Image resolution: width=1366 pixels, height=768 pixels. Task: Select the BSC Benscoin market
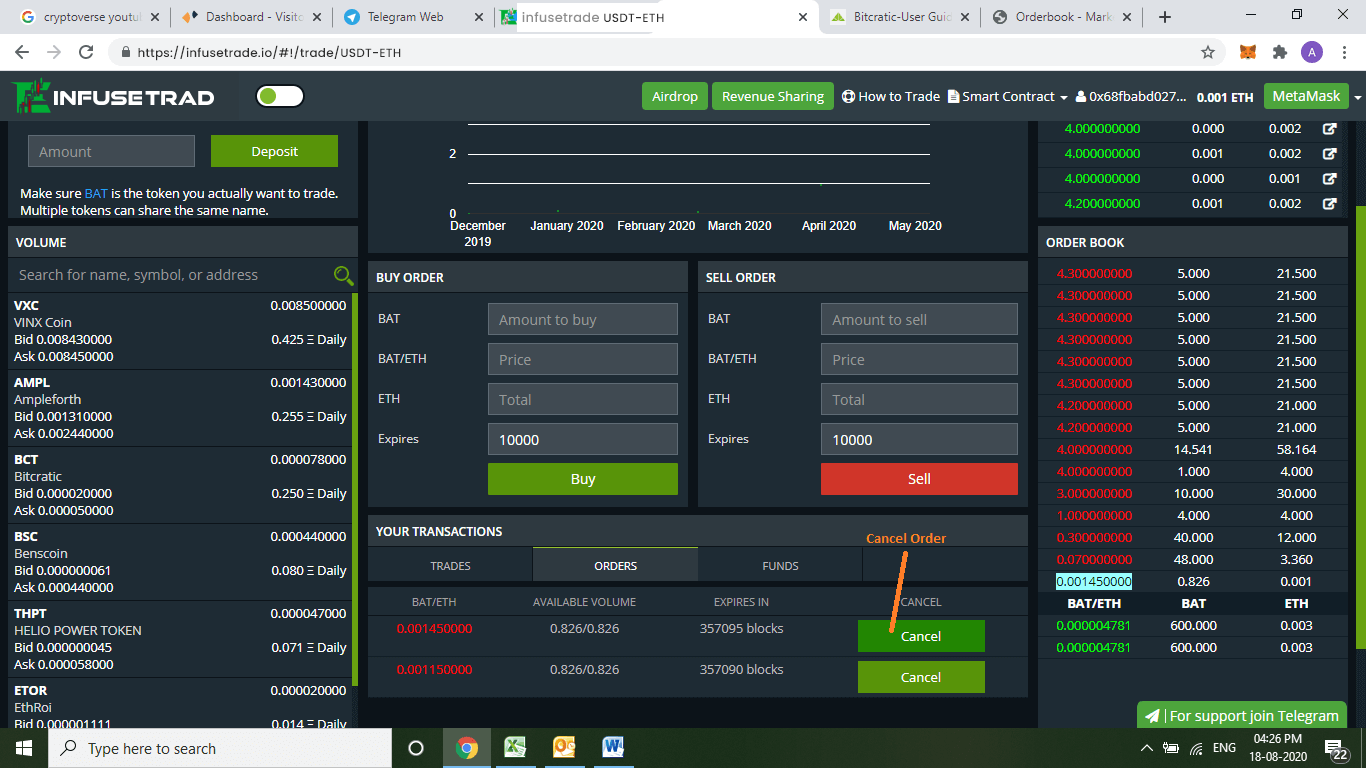[180, 562]
